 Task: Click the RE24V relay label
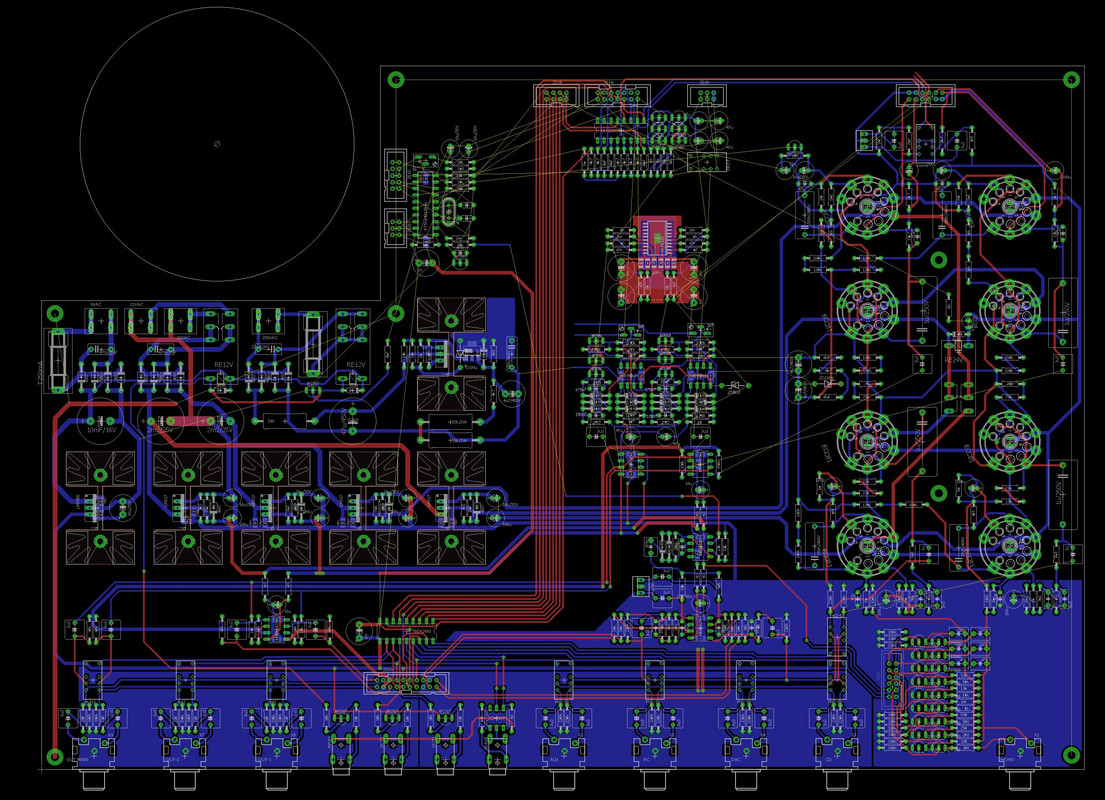pyautogui.click(x=953, y=360)
